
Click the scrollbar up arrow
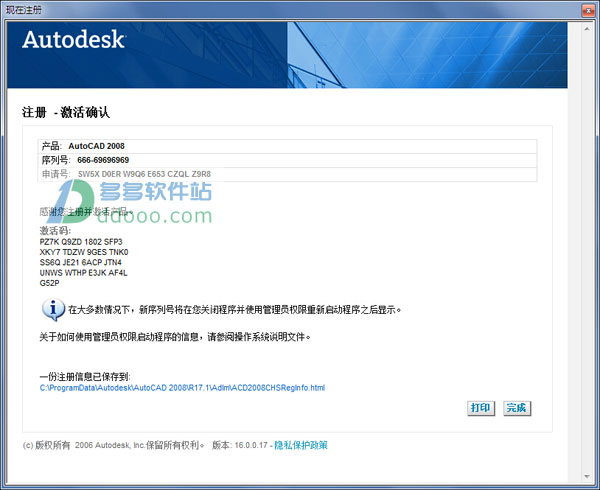click(587, 29)
